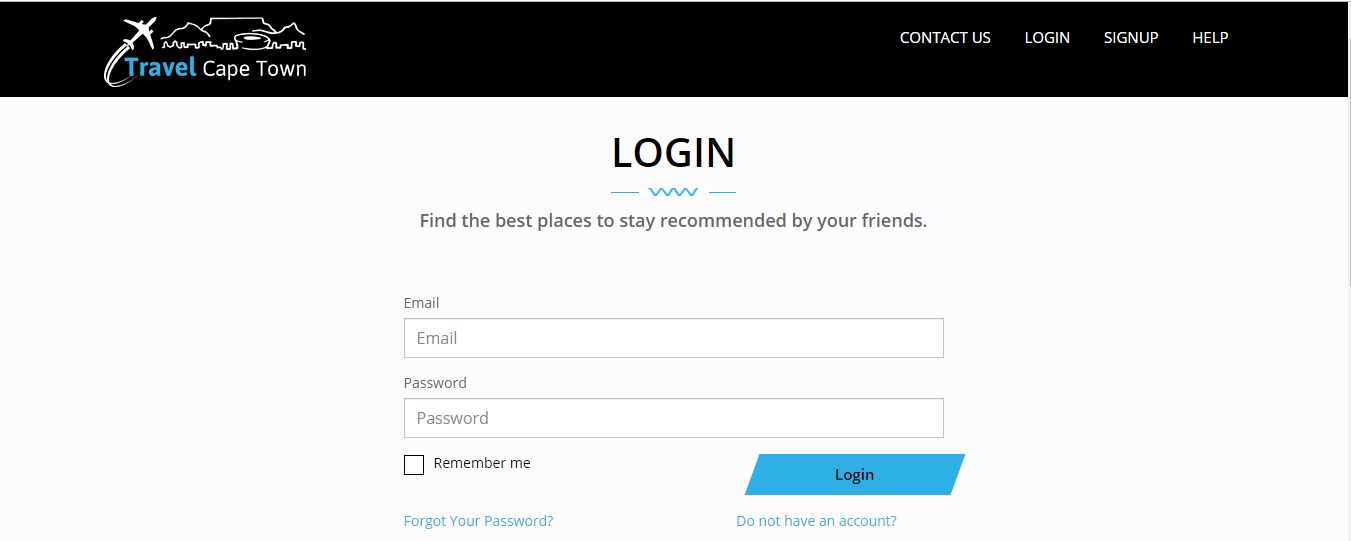Click the Table Mountain skyline logo graphic
This screenshot has height=541, width=1351.
pyautogui.click(x=232, y=36)
